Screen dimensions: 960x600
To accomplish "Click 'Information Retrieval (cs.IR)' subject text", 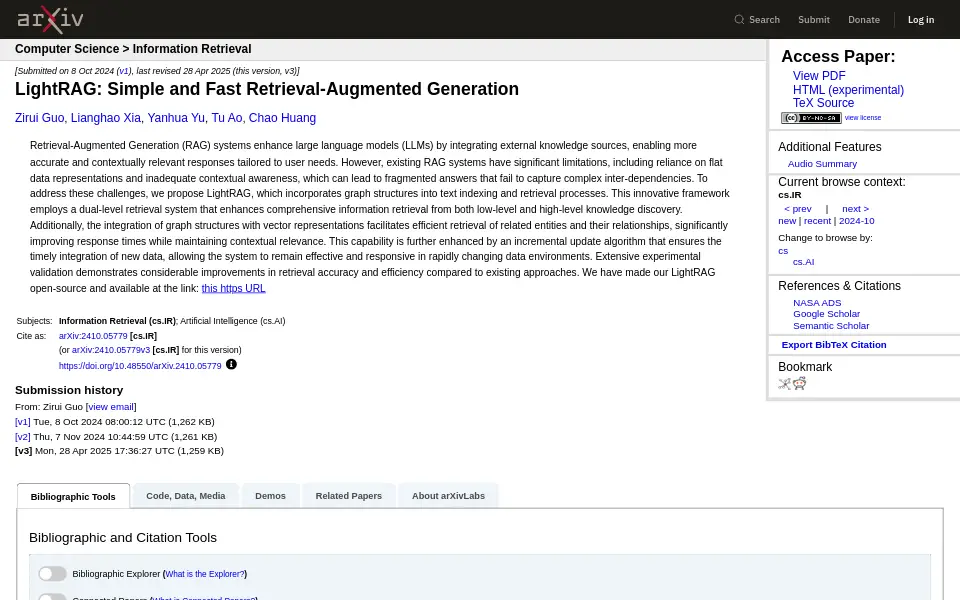I will click(117, 321).
